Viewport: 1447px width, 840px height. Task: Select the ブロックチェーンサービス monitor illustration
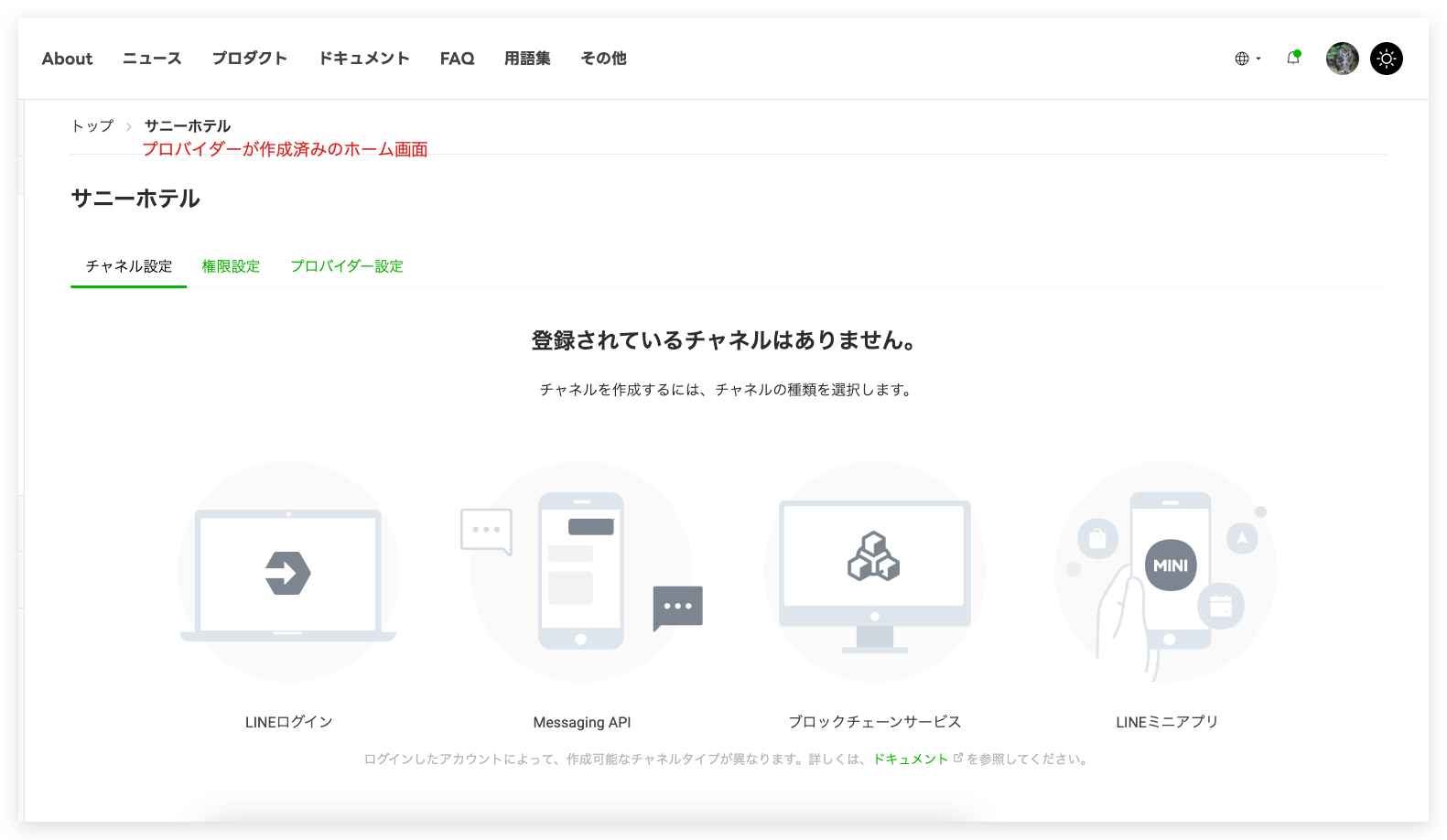[x=875, y=572]
